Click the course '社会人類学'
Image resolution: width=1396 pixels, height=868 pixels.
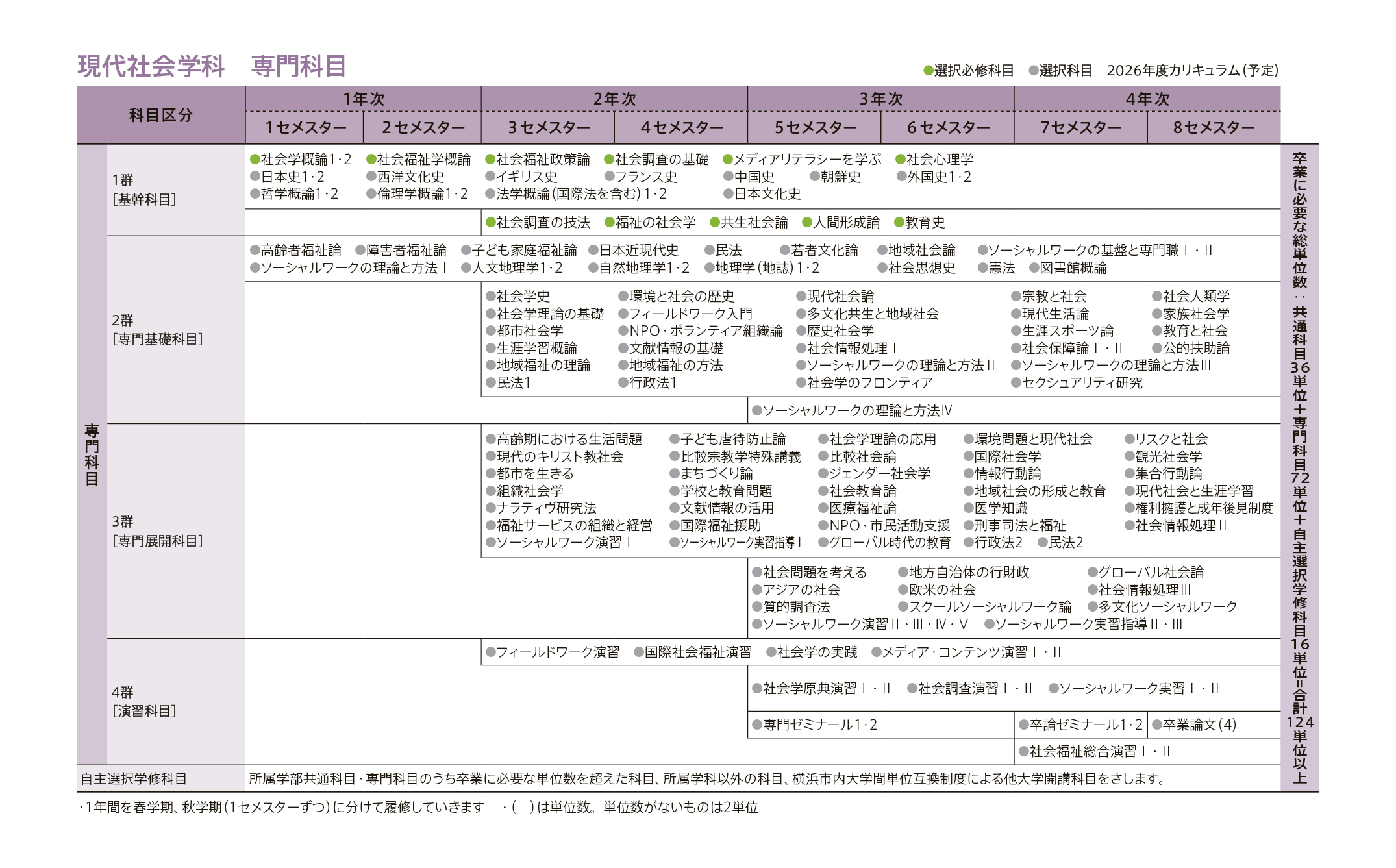(x=1191, y=296)
